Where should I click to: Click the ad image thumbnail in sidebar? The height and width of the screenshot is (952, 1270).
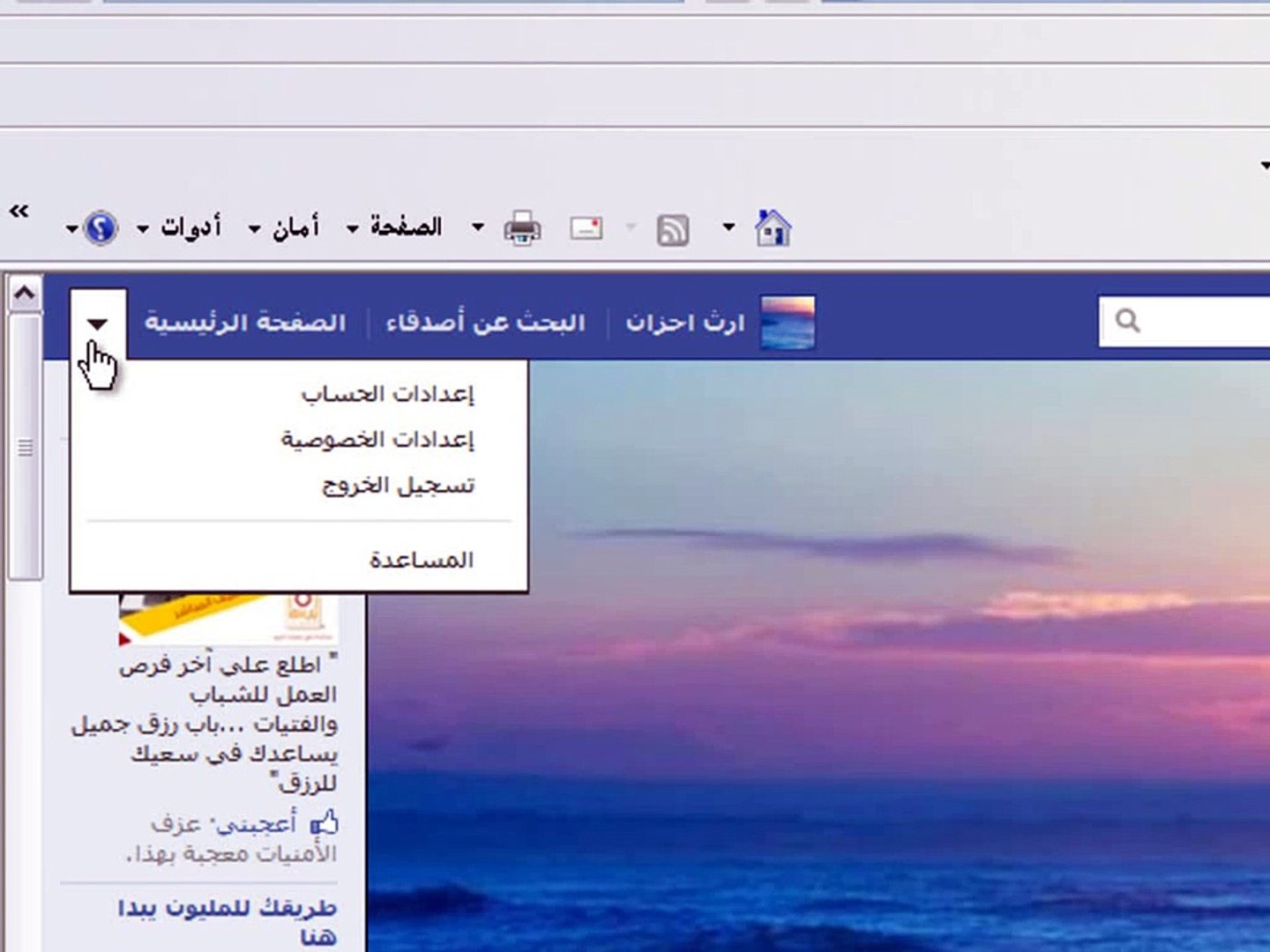(x=228, y=618)
